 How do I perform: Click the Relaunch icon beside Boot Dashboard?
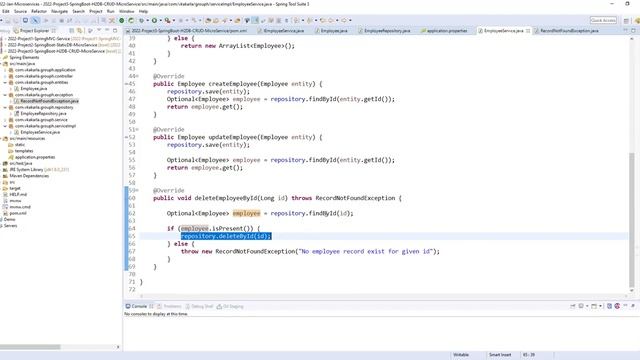coord(131,20)
